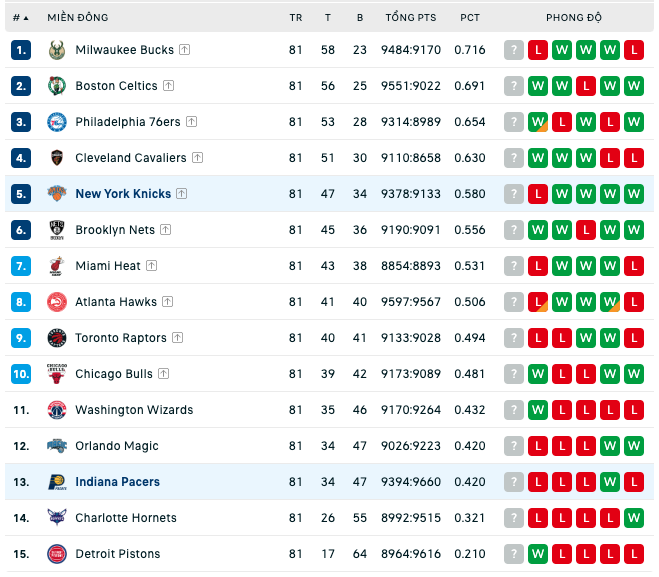Screen dimensions: 659x577
Task: Open the New York Knicks team link
Action: point(123,194)
